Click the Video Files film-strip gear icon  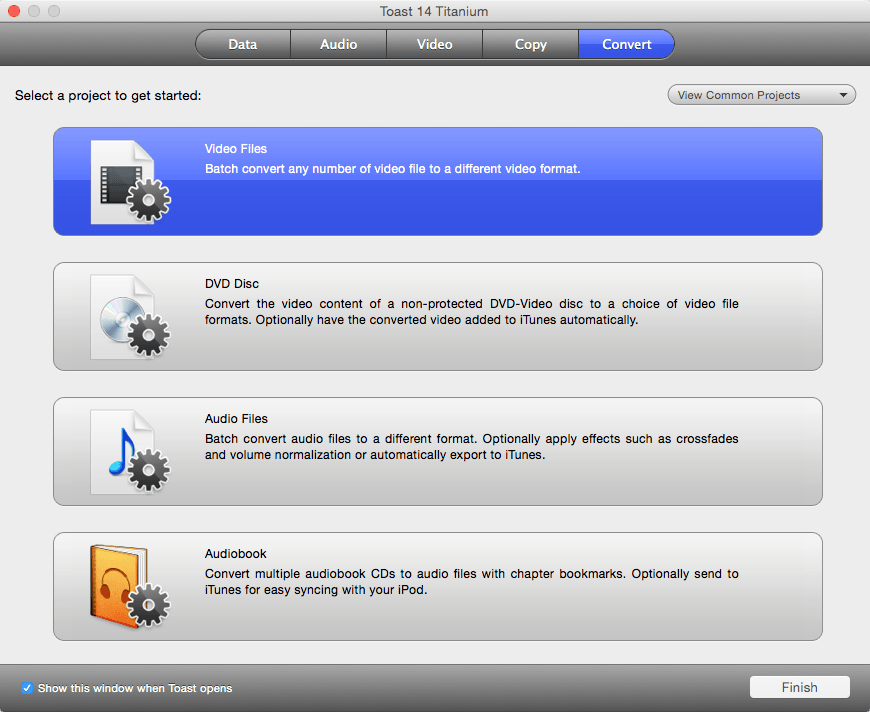click(x=131, y=182)
